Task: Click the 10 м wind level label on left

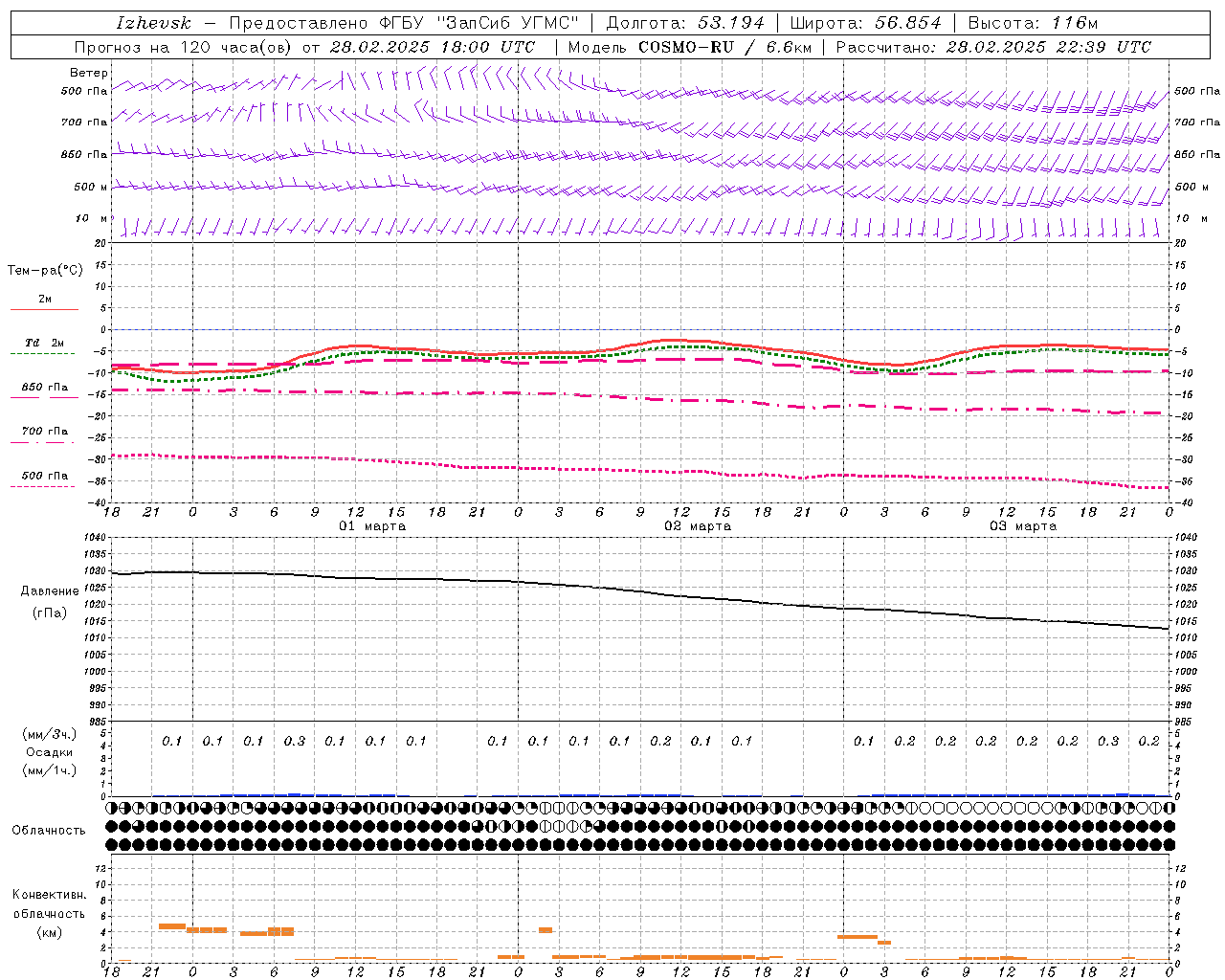Action: click(91, 218)
